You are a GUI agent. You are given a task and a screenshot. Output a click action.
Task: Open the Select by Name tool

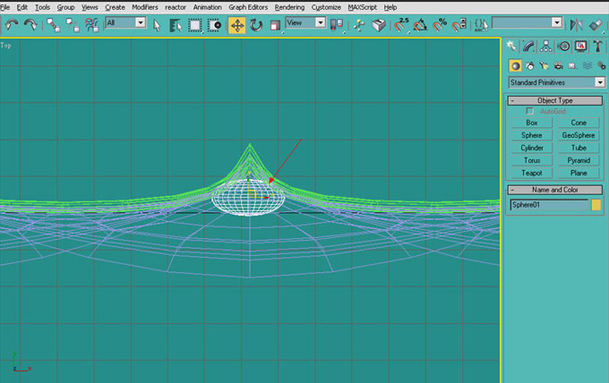pos(176,26)
